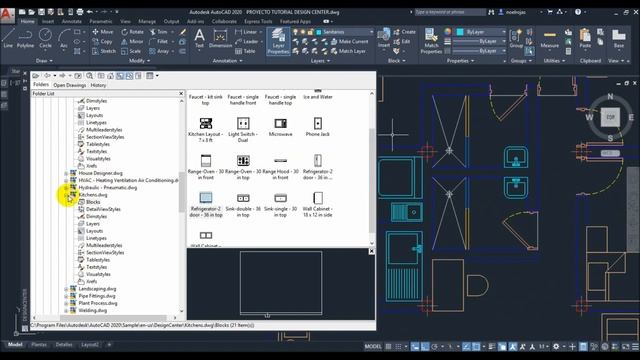Click Insert block icon
The image size is (640, 360).
pos(384,38)
